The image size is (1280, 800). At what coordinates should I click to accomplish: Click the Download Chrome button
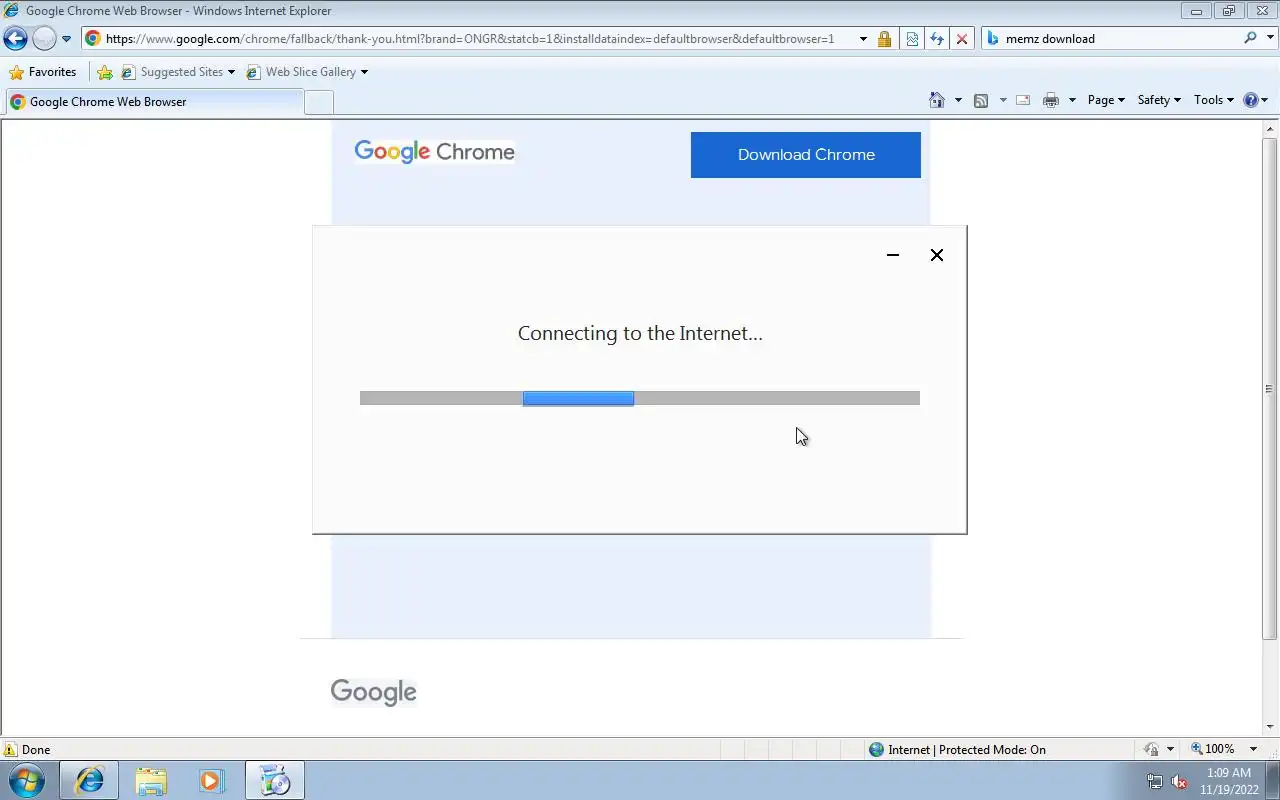tap(806, 155)
